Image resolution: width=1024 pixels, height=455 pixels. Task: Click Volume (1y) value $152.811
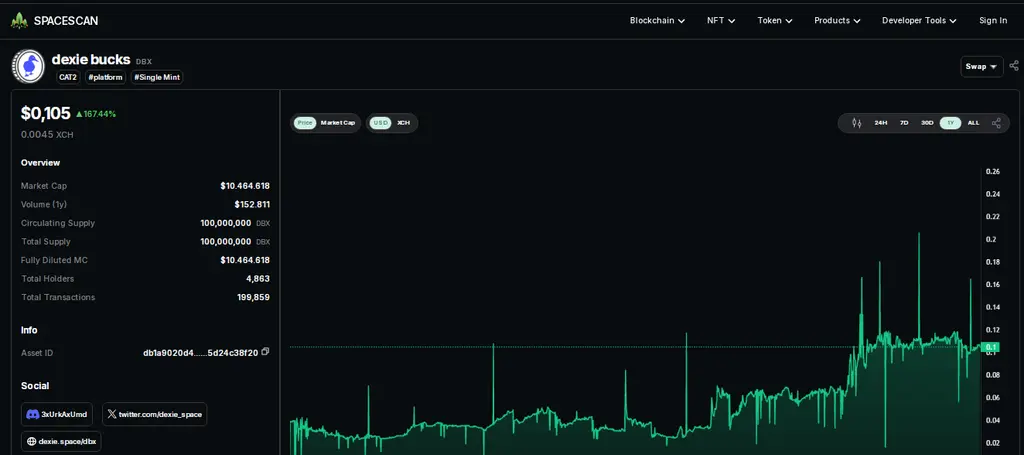click(x=252, y=204)
